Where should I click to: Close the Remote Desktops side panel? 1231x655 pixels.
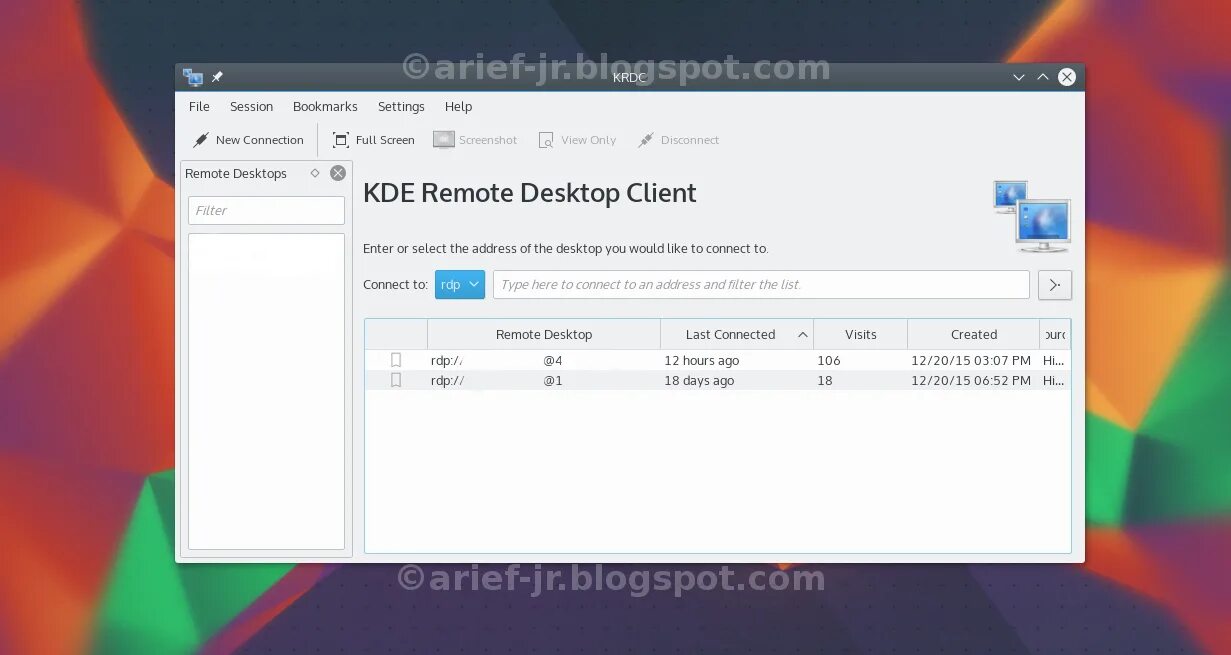(x=338, y=173)
